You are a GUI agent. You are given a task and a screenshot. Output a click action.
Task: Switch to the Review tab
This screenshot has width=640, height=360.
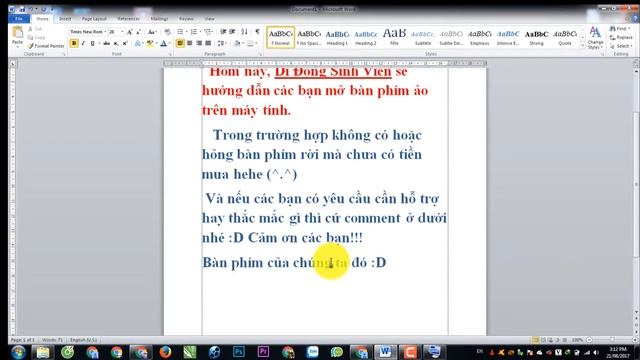pyautogui.click(x=186, y=19)
